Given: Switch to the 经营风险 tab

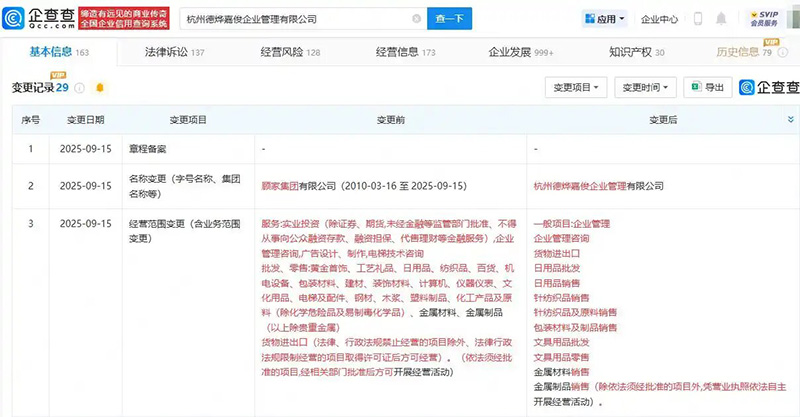Looking at the screenshot, I should tap(290, 52).
